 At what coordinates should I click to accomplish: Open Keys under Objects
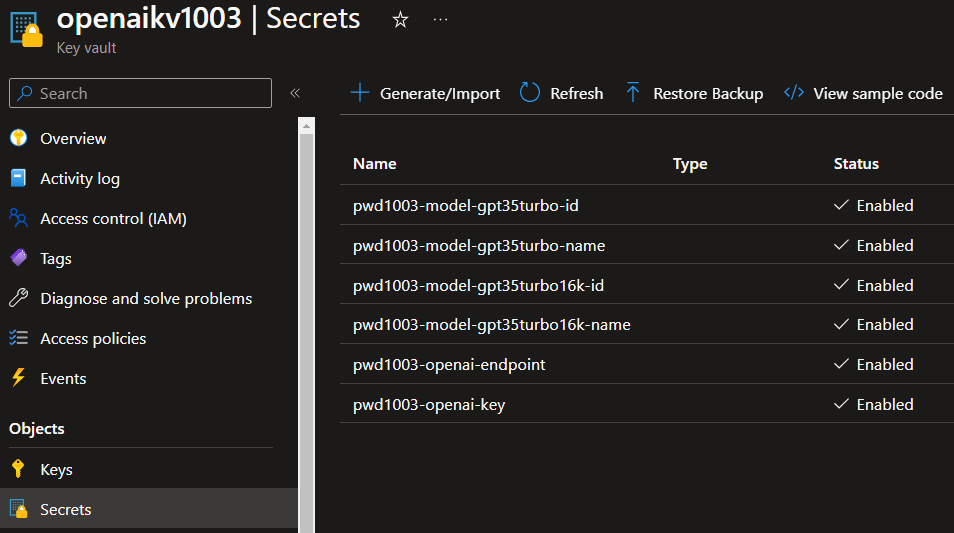pos(57,470)
